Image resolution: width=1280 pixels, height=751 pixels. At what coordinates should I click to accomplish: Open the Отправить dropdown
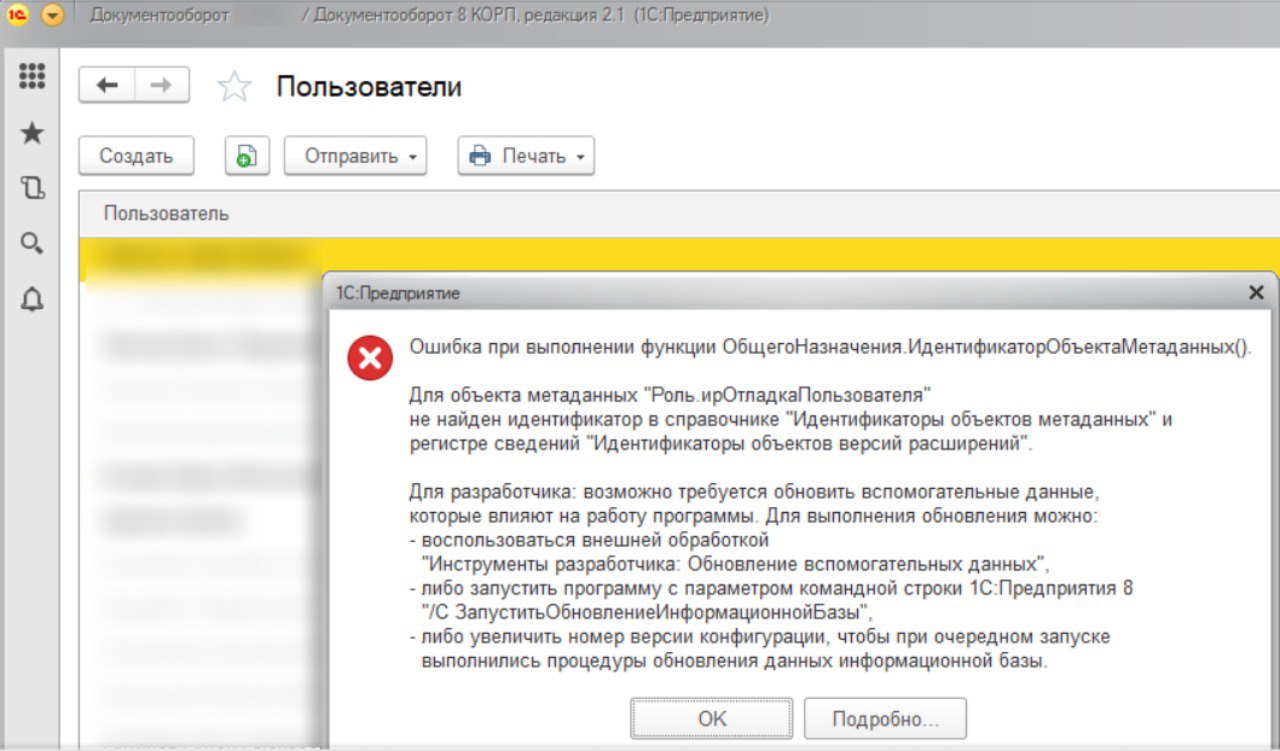[x=355, y=156]
